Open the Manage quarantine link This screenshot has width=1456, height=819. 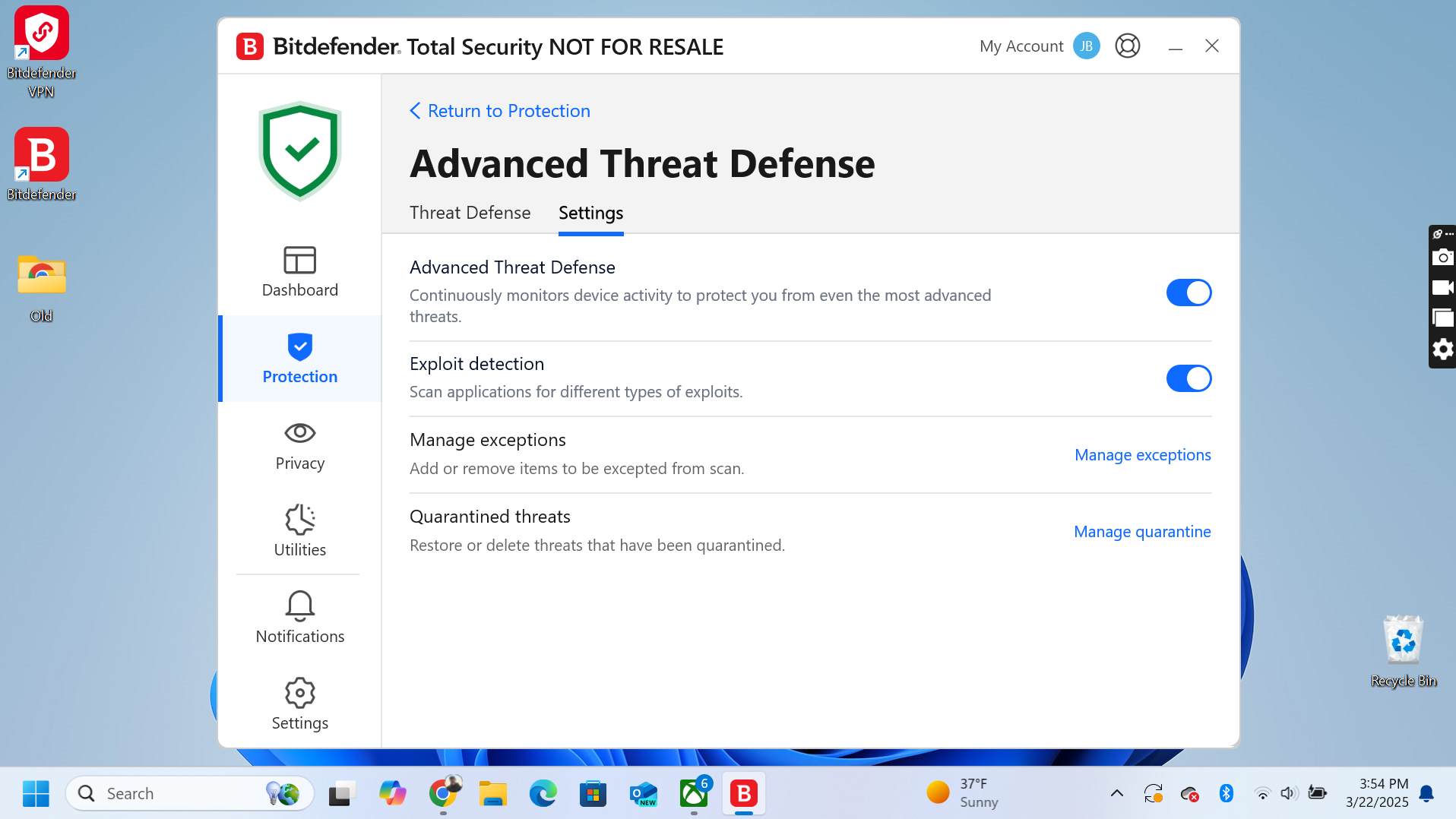(1143, 532)
